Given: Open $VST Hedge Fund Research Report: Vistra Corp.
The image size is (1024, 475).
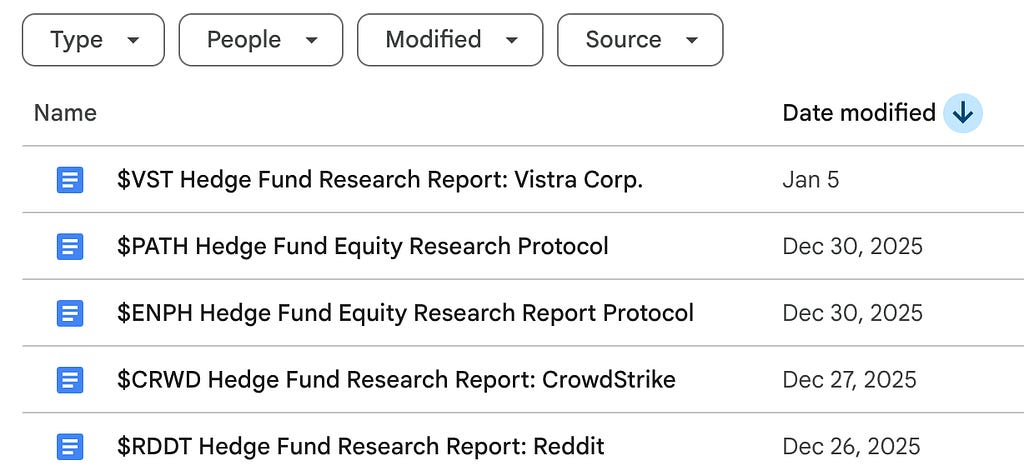Looking at the screenshot, I should pyautogui.click(x=380, y=180).
